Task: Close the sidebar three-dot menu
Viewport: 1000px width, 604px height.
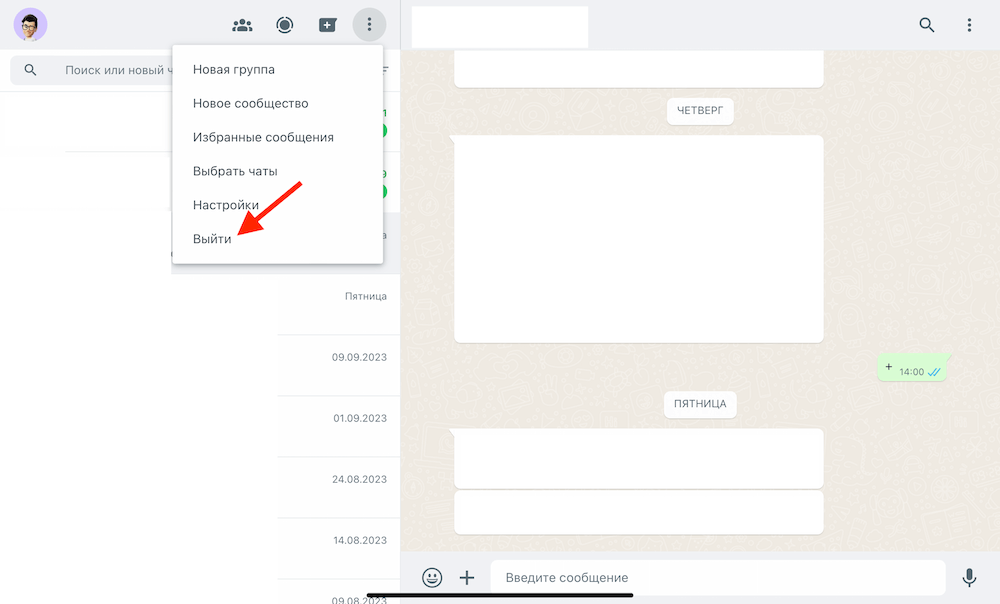Action: click(369, 25)
